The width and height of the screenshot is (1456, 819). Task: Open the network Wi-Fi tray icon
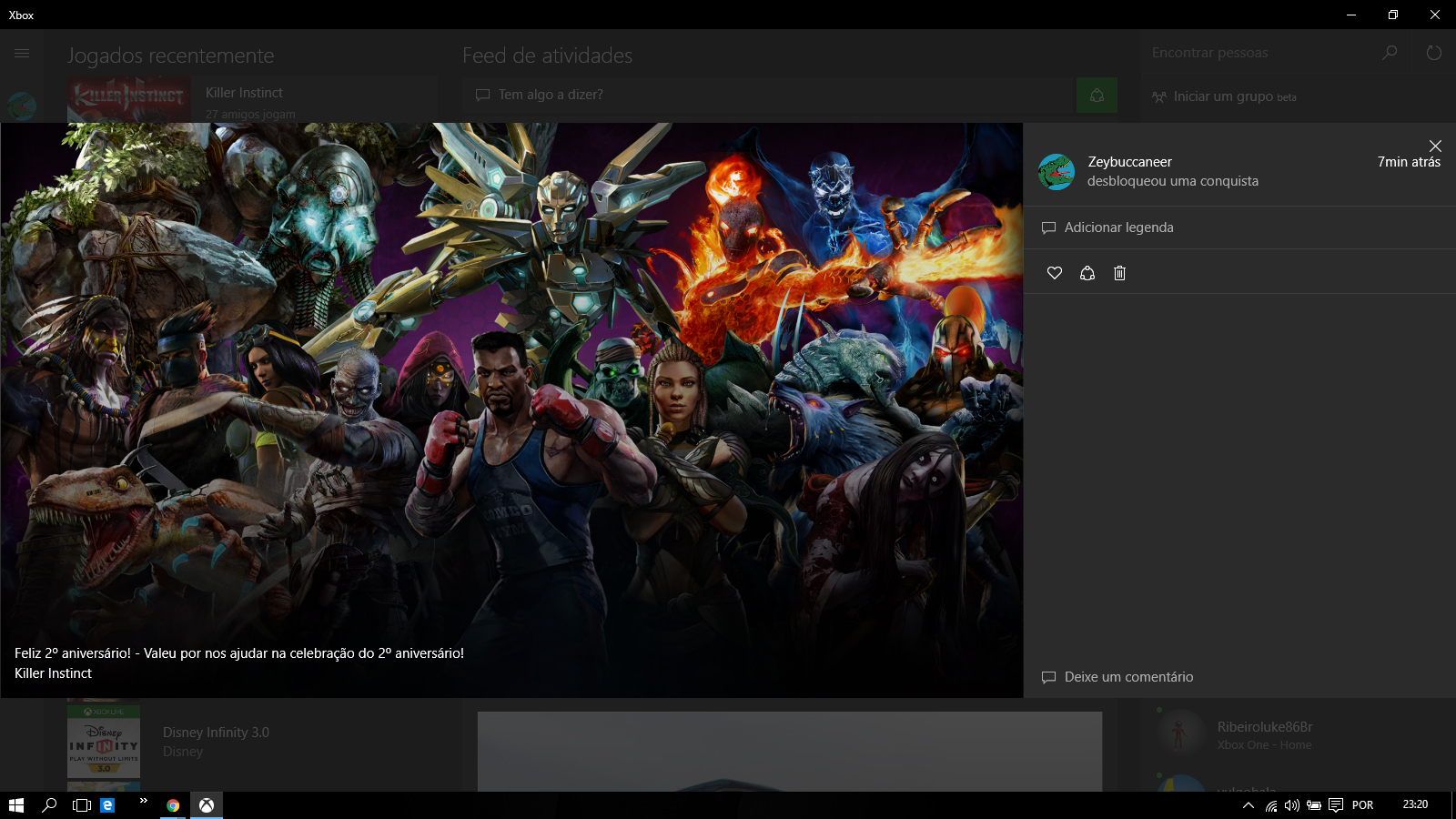point(1271,805)
